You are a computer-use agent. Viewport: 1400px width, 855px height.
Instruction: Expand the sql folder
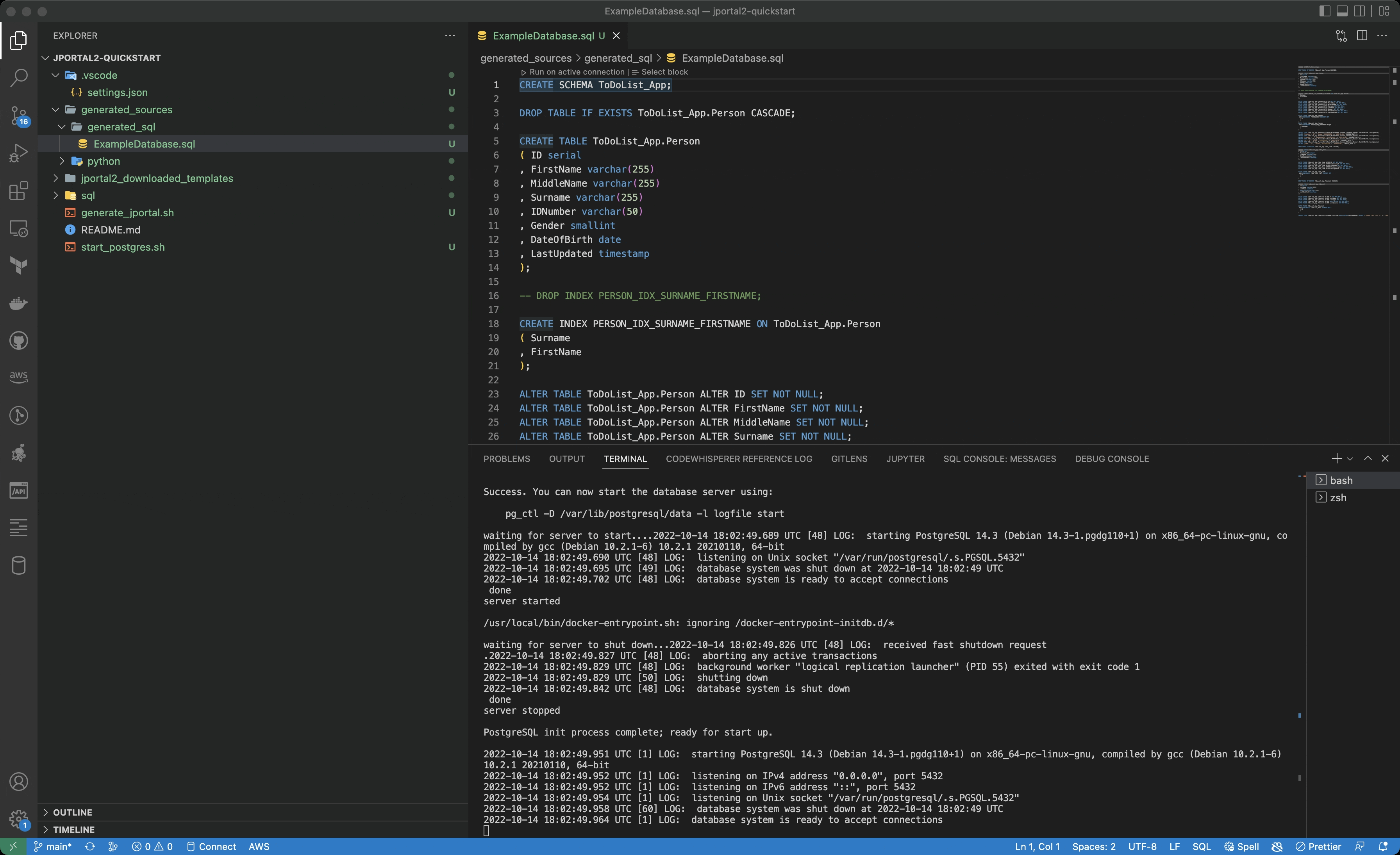coord(56,195)
